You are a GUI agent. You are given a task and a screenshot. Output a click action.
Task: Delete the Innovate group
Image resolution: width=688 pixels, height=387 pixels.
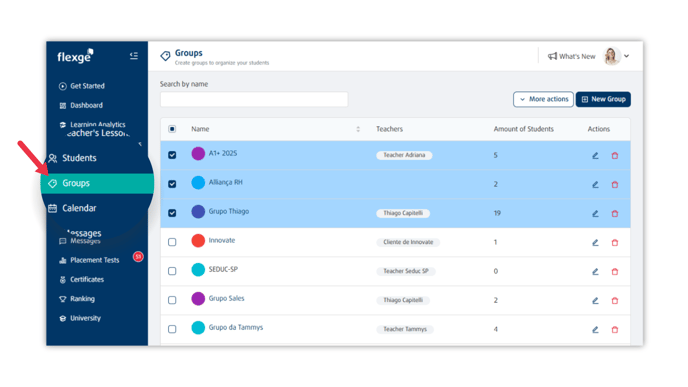(615, 242)
